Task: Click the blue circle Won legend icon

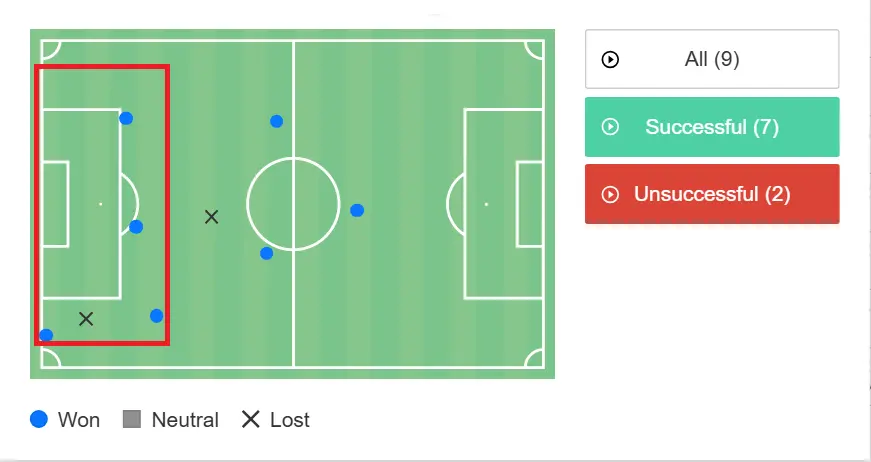Action: 40,420
